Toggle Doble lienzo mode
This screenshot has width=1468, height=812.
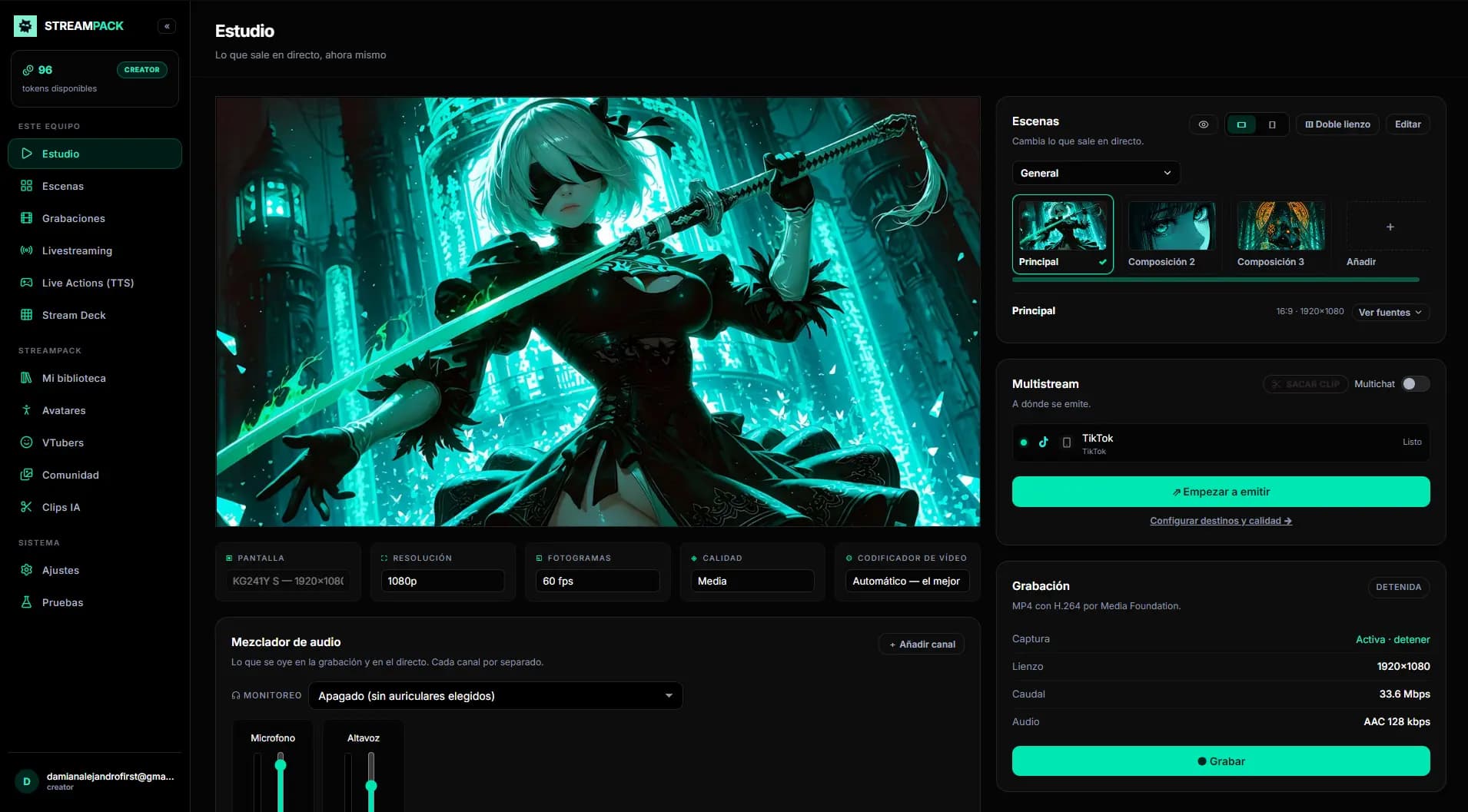pos(1338,124)
